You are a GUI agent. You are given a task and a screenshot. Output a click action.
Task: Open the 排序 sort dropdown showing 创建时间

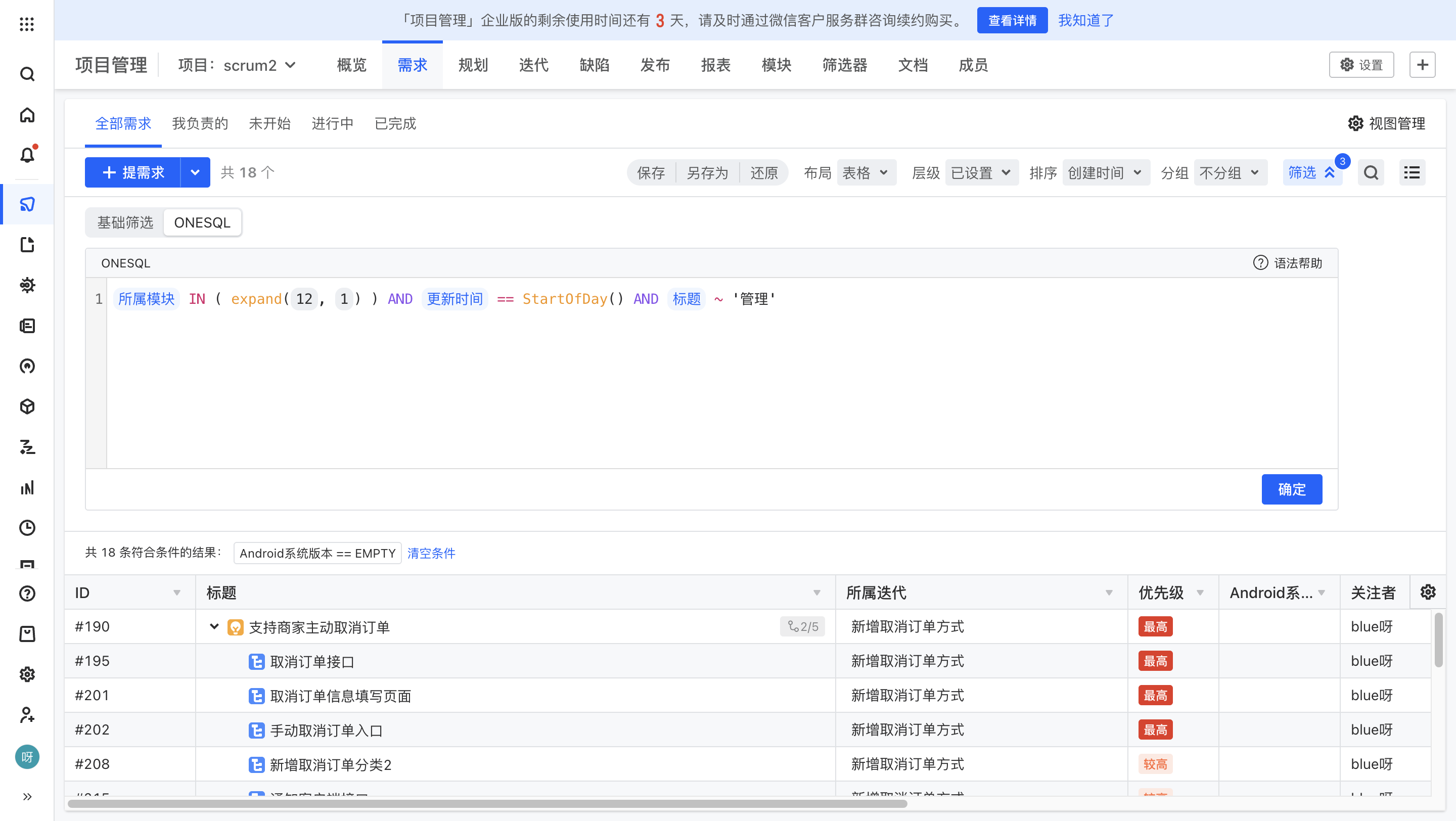1105,172
